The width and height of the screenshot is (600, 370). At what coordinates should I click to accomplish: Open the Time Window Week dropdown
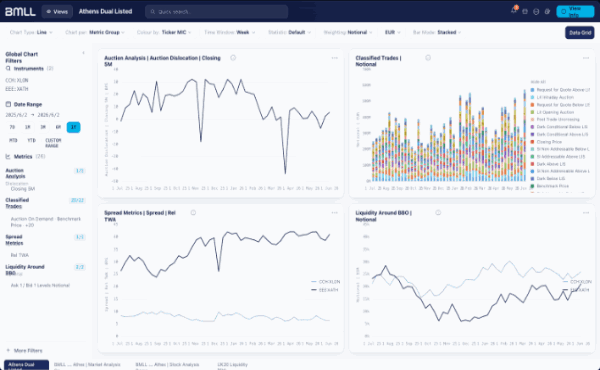pos(230,33)
